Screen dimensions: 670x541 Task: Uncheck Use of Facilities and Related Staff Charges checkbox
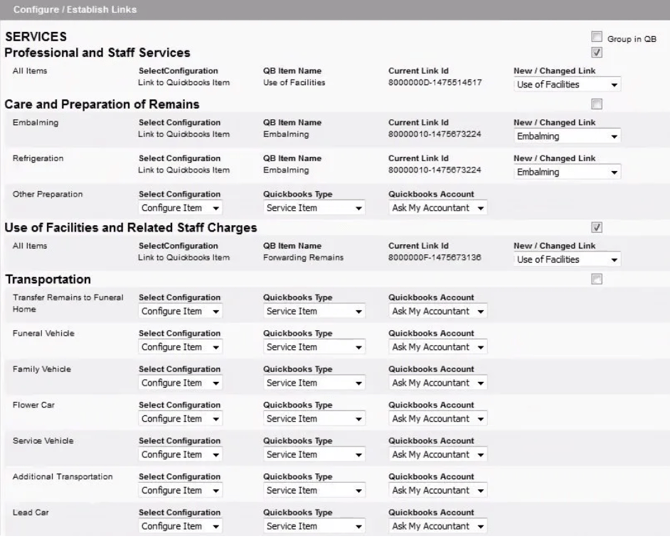pyautogui.click(x=597, y=228)
